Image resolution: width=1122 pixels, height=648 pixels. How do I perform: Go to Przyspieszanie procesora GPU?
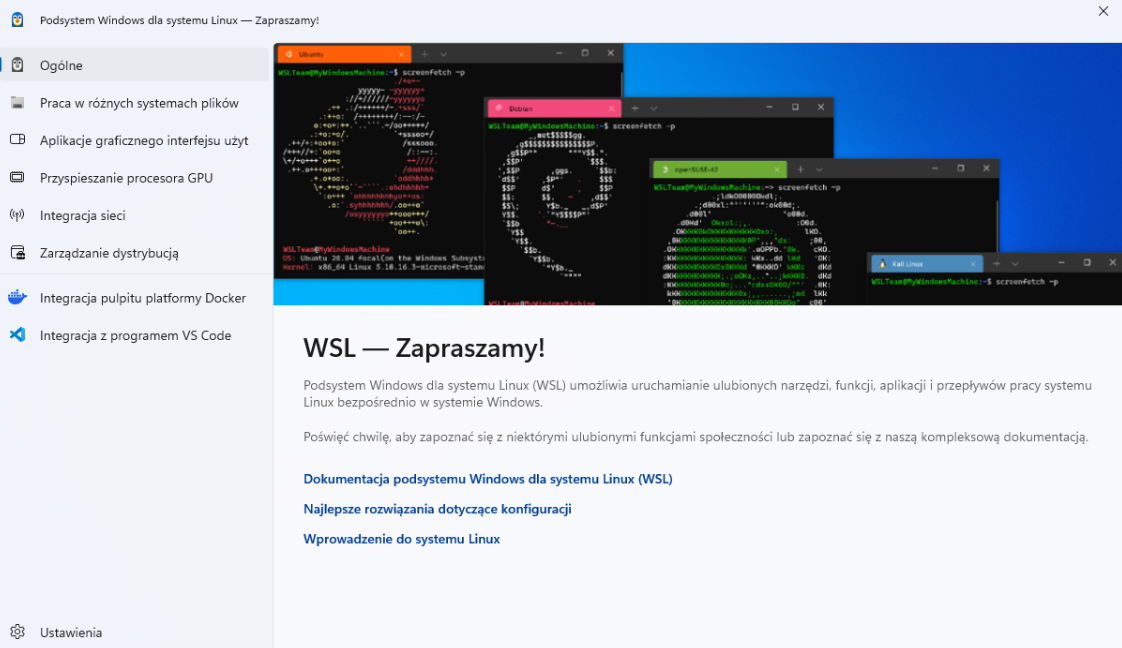point(135,177)
